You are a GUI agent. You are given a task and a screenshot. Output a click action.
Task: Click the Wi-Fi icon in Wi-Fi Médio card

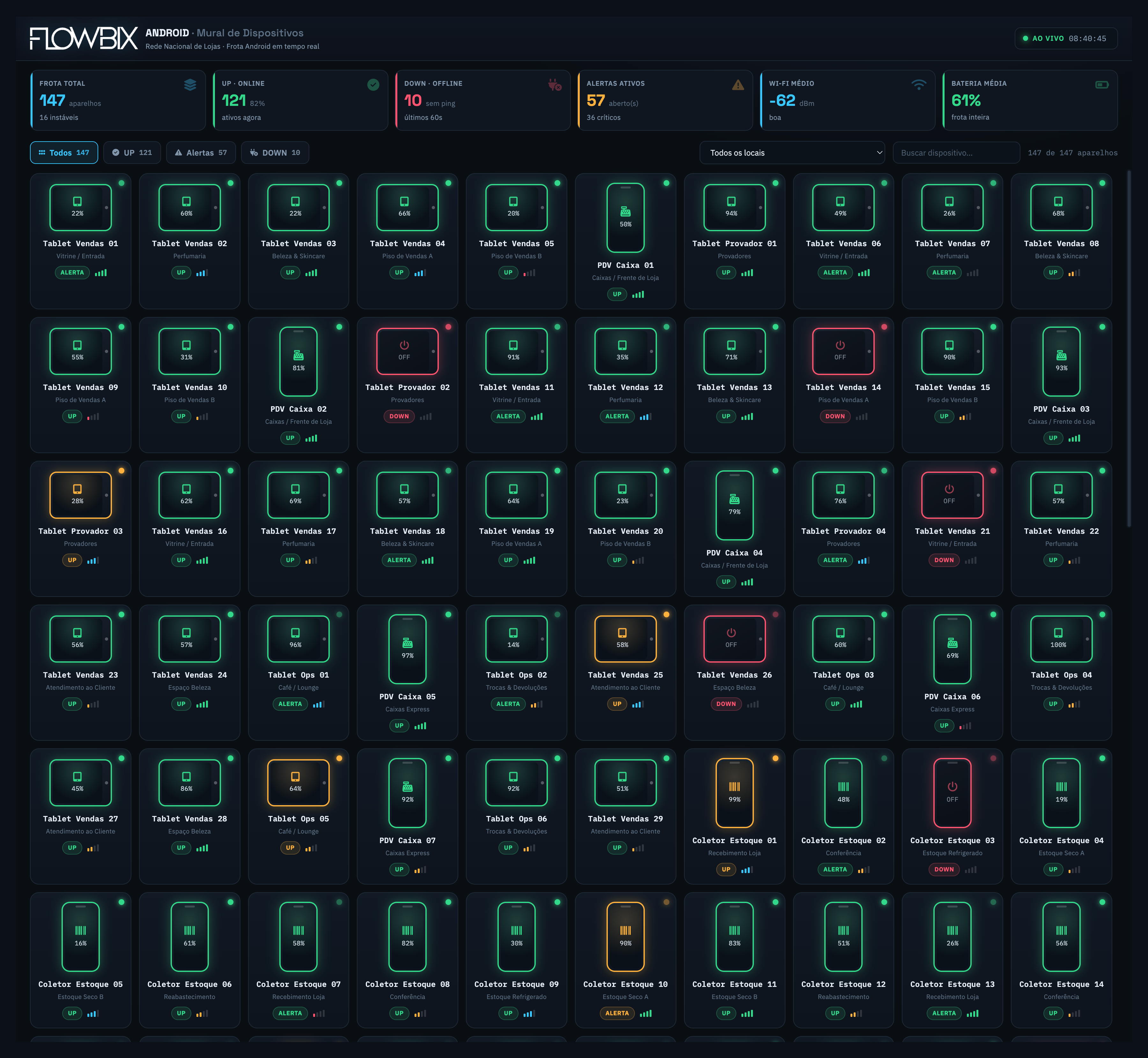click(x=919, y=85)
